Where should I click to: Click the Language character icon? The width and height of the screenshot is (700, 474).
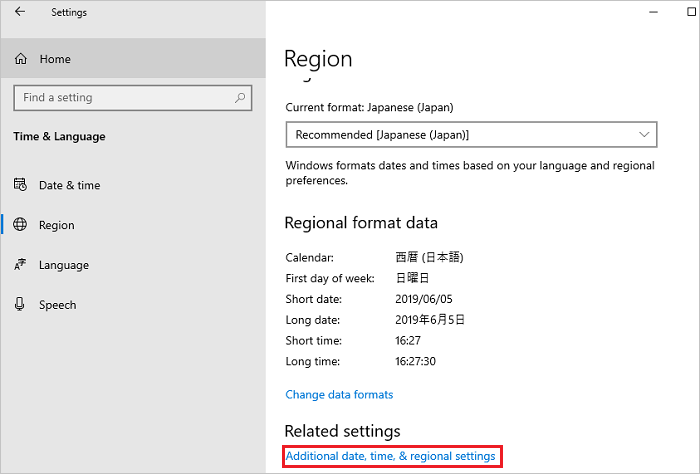20,265
